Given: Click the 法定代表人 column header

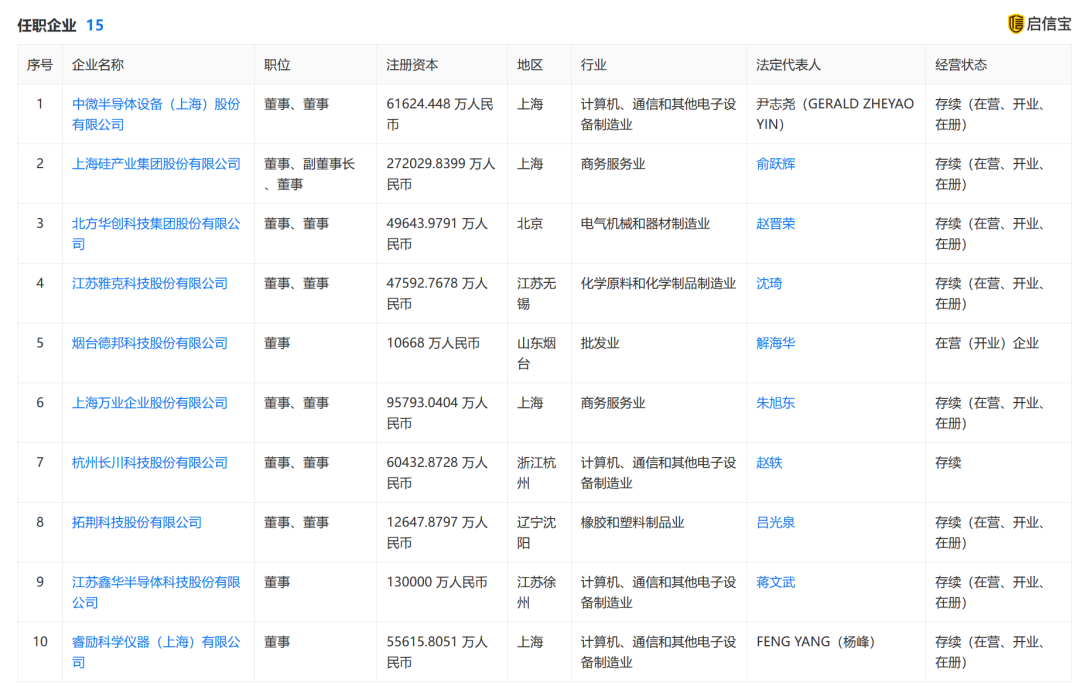Looking at the screenshot, I should tap(789, 65).
